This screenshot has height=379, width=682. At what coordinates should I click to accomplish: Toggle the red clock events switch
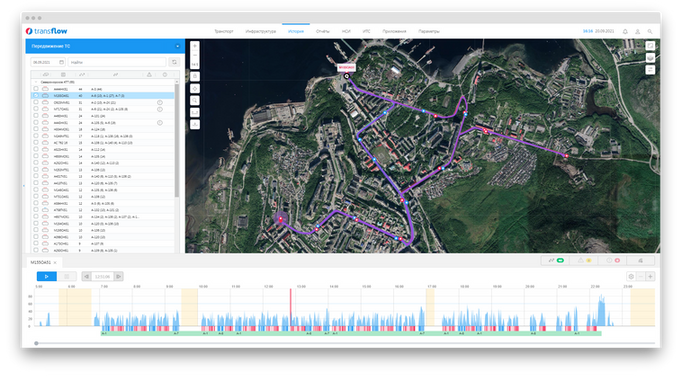point(617,260)
